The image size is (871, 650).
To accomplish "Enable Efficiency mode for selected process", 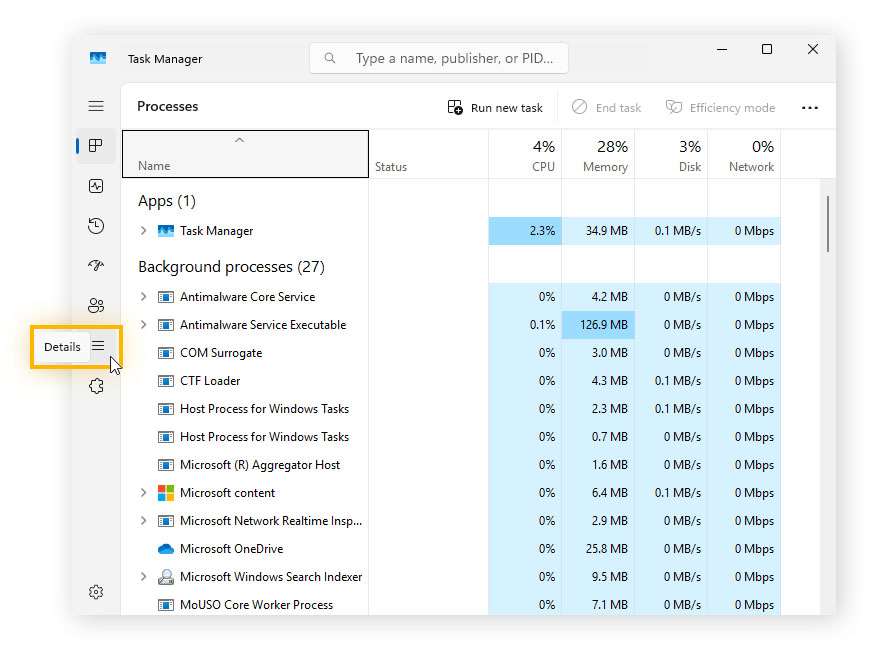I will pos(720,107).
